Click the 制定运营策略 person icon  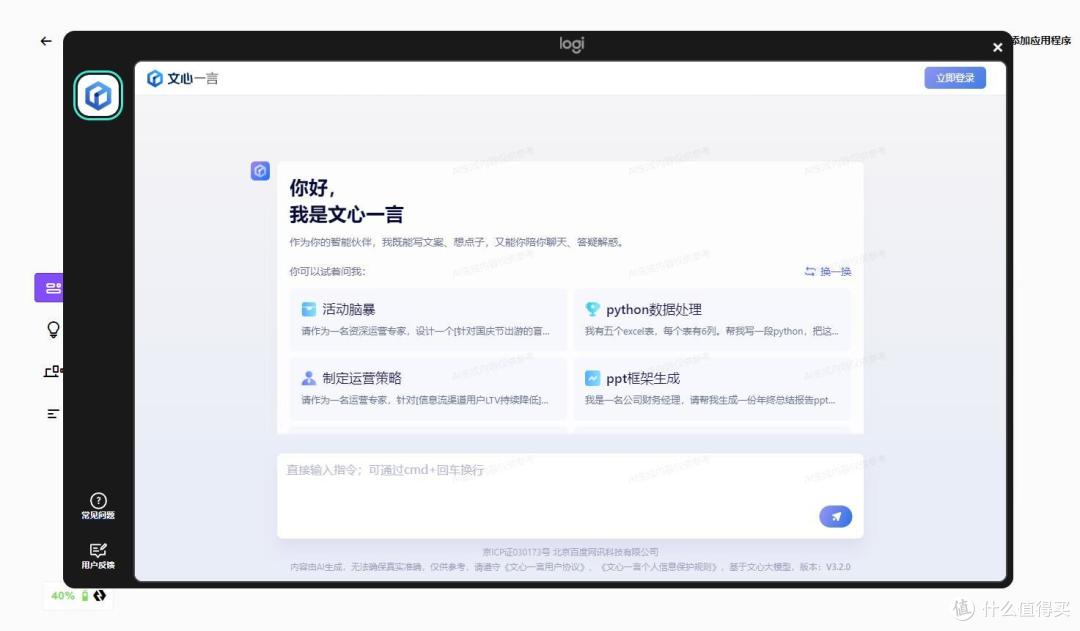309,378
